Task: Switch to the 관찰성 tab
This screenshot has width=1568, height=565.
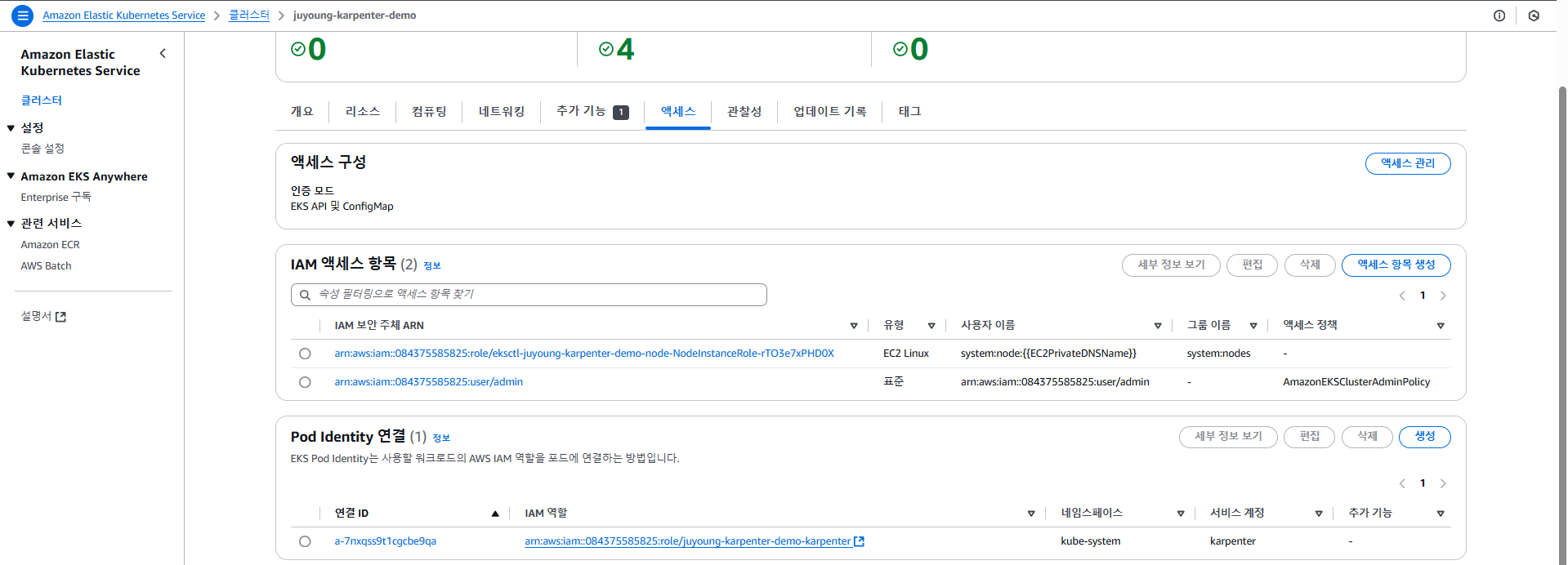Action: click(744, 112)
